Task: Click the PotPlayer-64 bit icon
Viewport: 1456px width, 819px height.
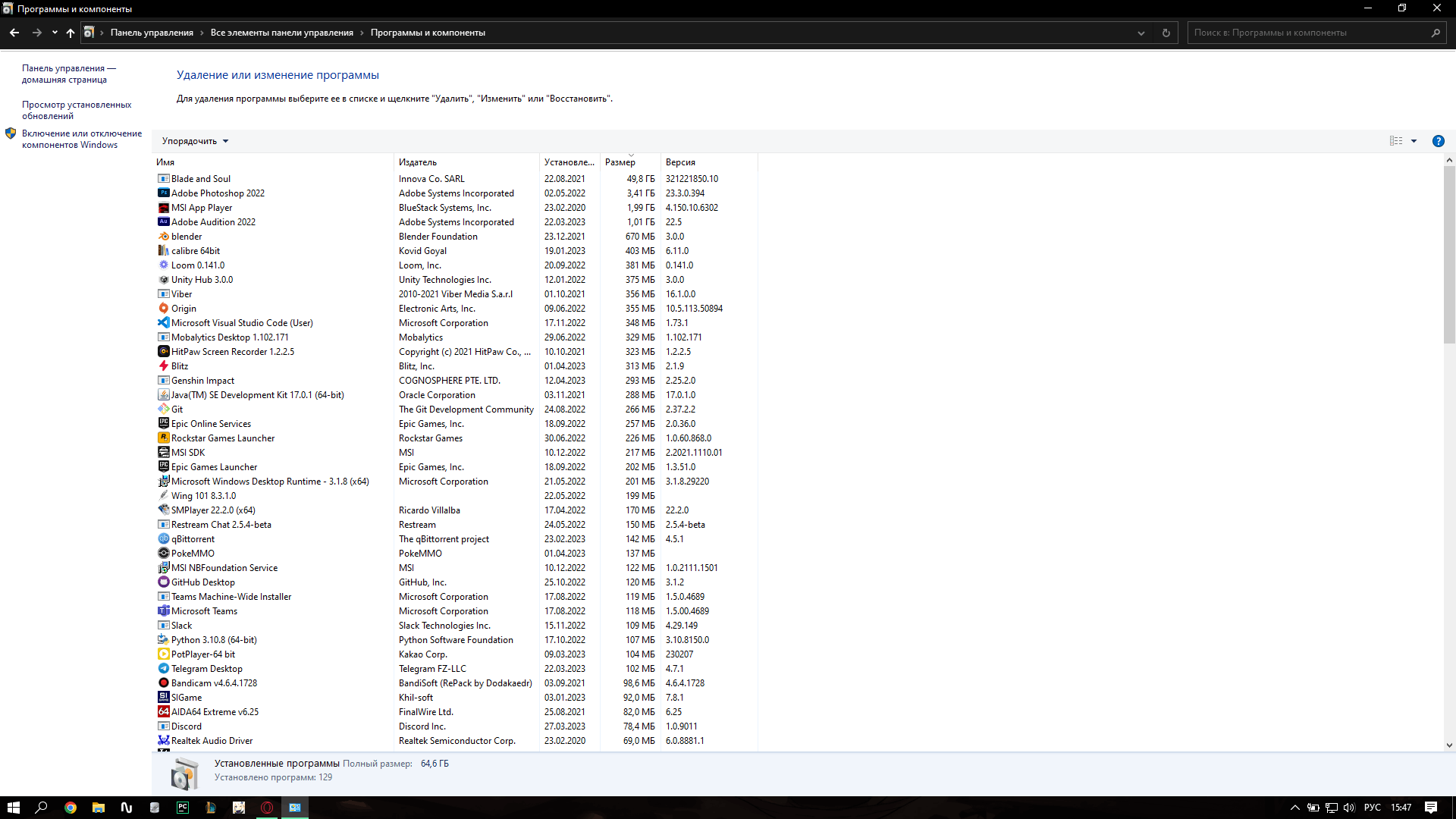Action: 163,654
